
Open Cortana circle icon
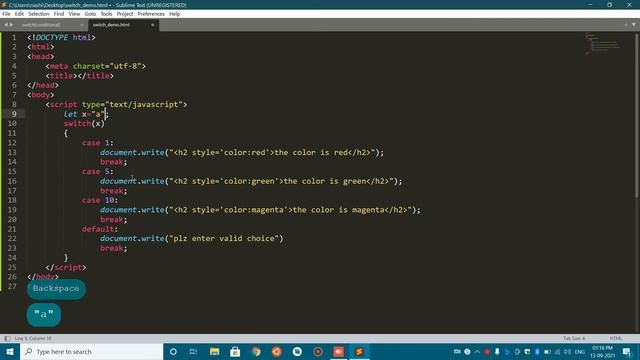173,351
